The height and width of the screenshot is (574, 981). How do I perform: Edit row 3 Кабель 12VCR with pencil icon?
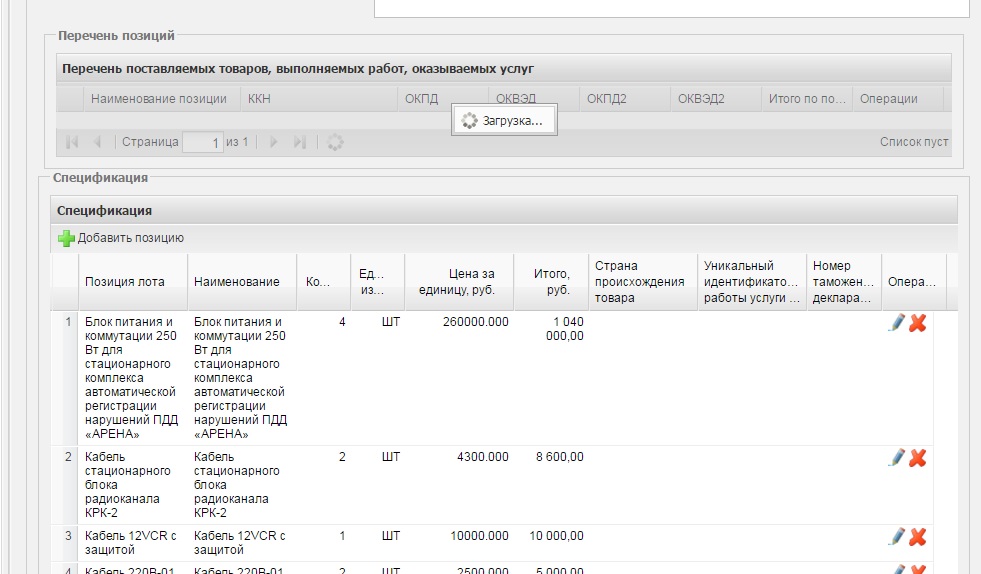click(x=897, y=536)
